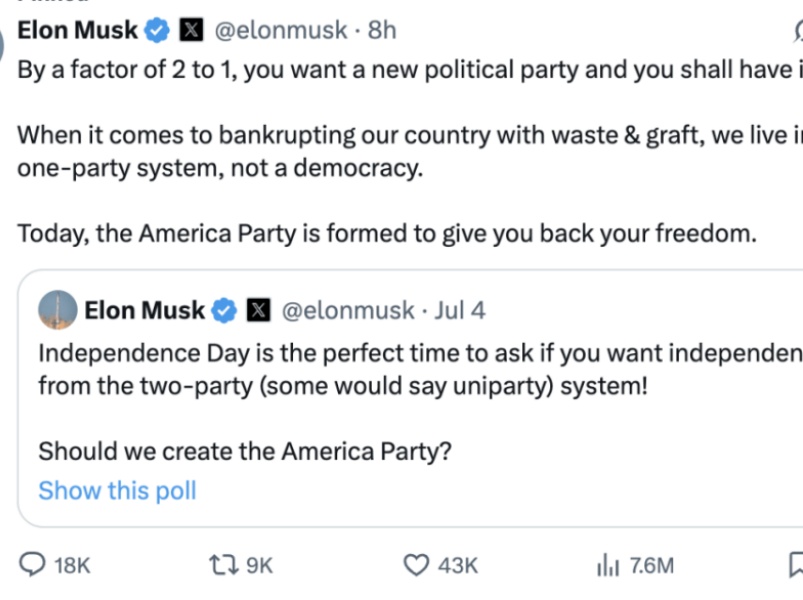Click the X affiliation badge in the quoted tweet

click(258, 310)
